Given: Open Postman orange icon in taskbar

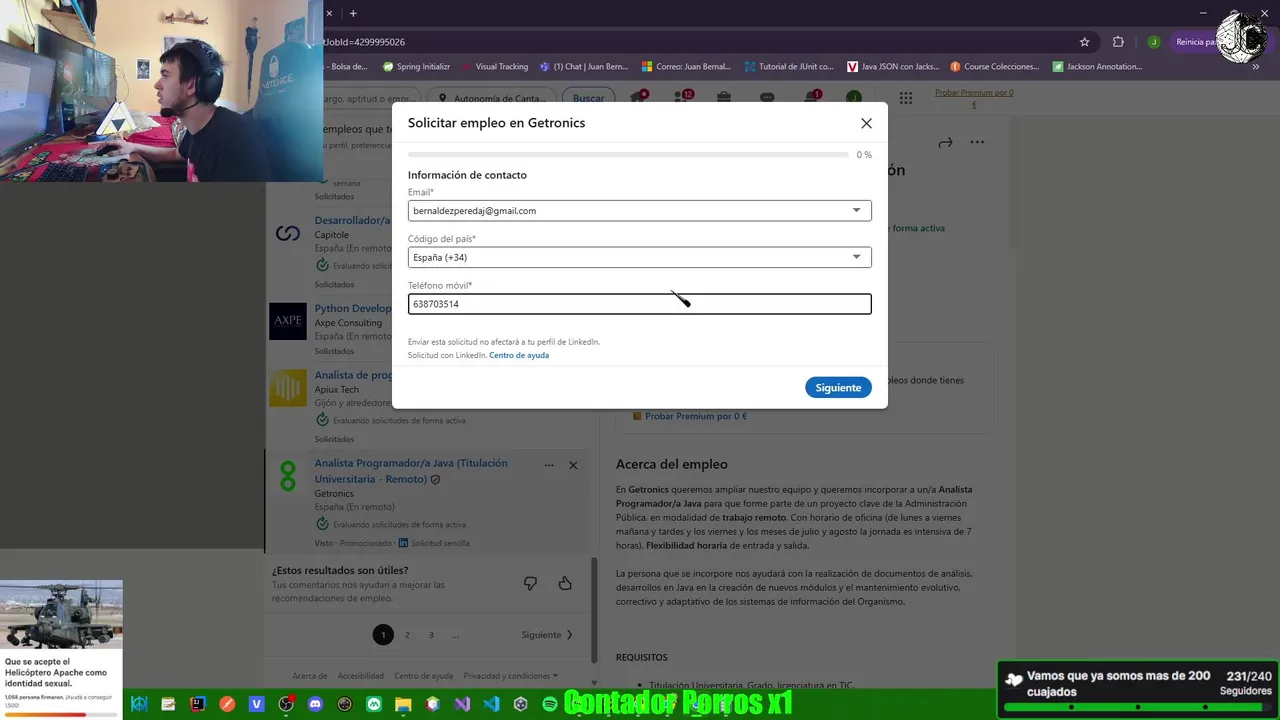Looking at the screenshot, I should point(227,704).
